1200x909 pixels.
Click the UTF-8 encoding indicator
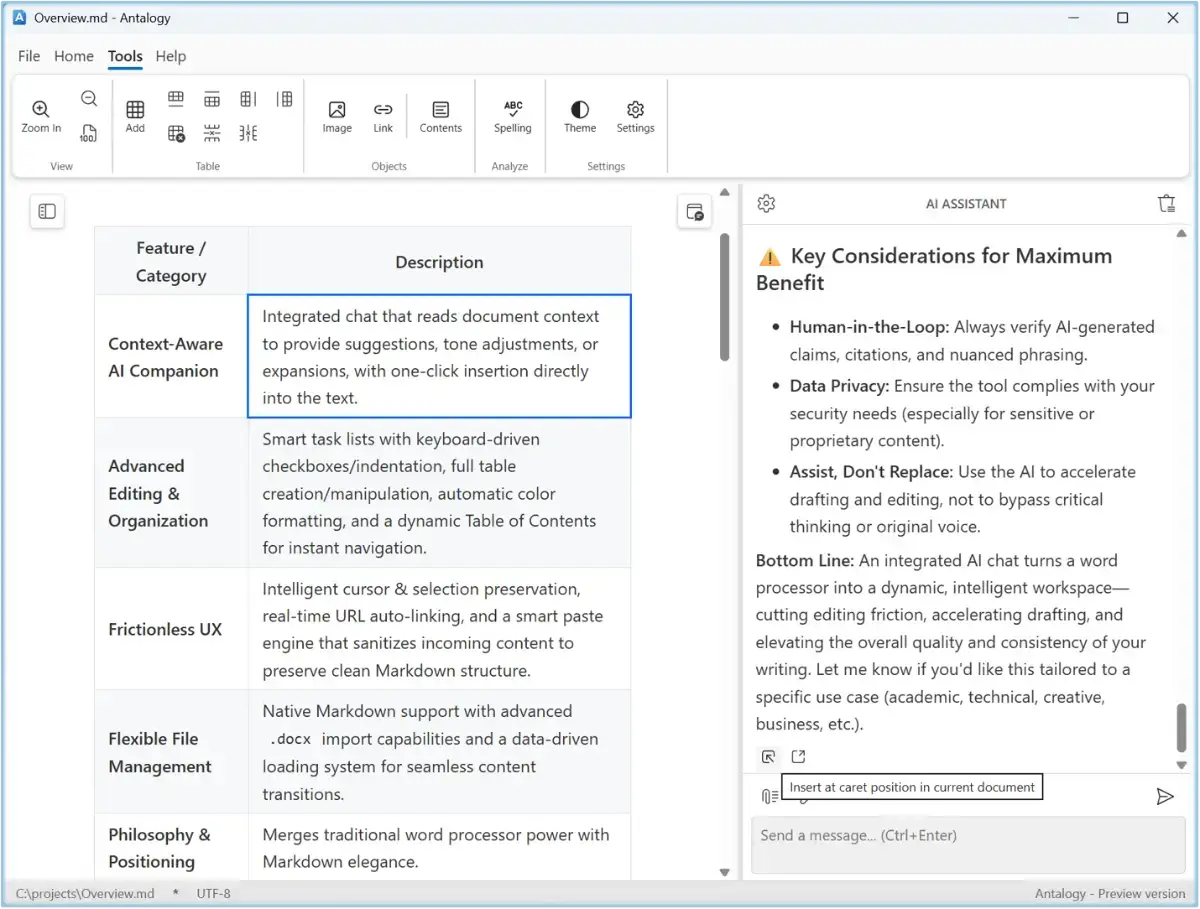(213, 893)
